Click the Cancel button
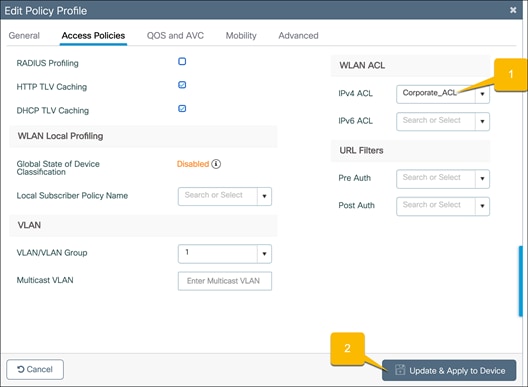Screen dimensions: 528x387 pos(35,369)
